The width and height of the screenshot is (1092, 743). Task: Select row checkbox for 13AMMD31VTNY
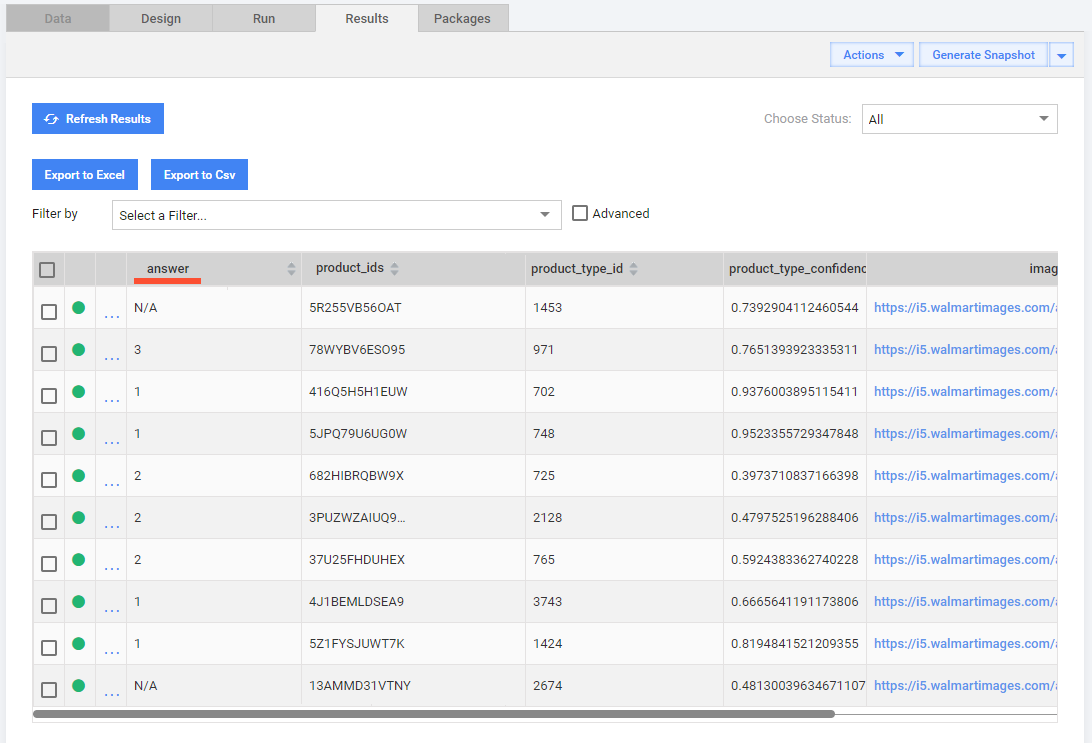49,689
